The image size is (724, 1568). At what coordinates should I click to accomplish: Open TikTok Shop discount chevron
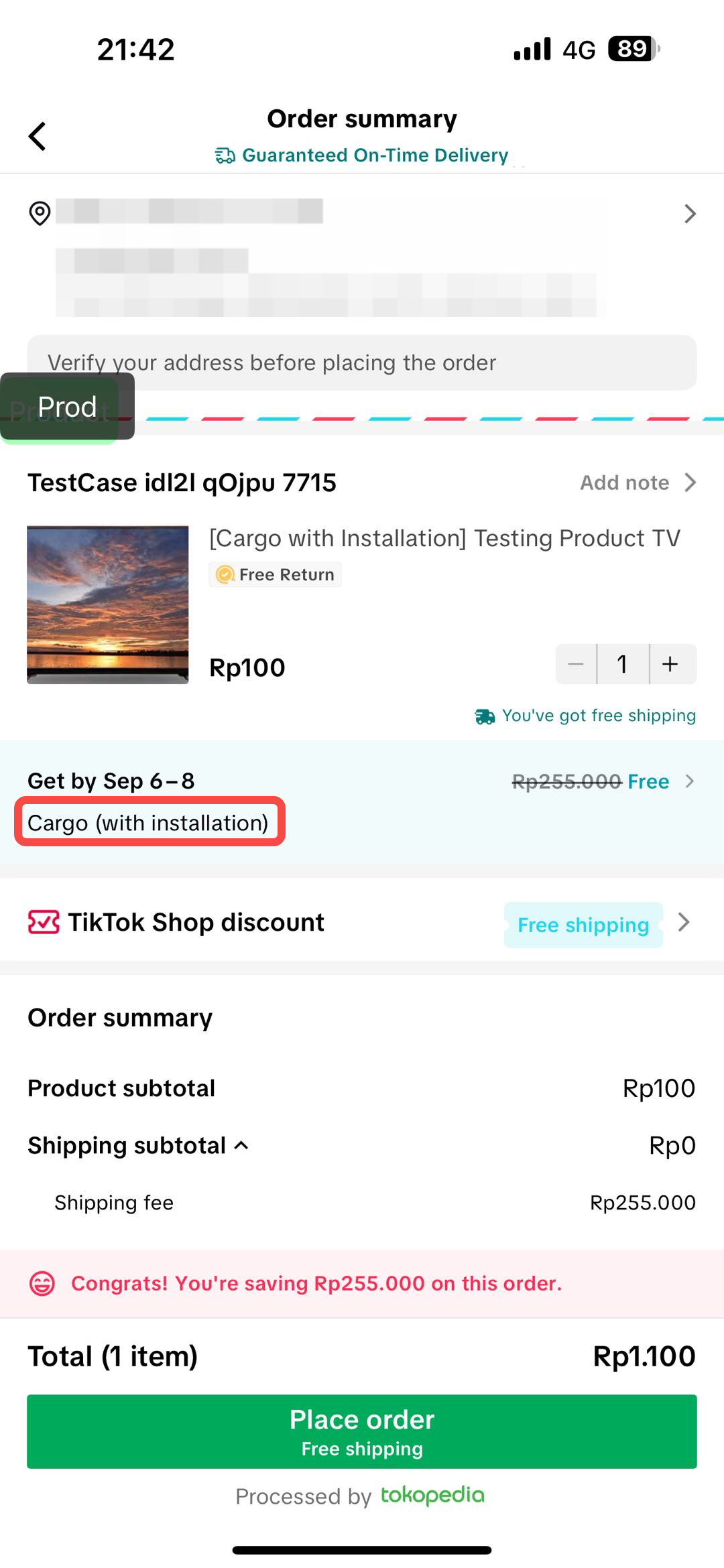click(x=684, y=923)
